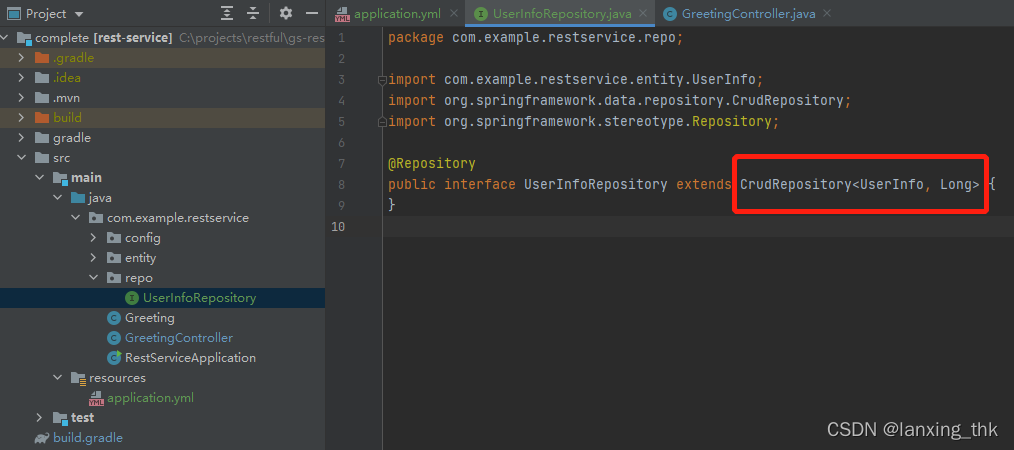Image resolution: width=1014 pixels, height=450 pixels.
Task: Click the repo package icon
Action: (x=114, y=278)
